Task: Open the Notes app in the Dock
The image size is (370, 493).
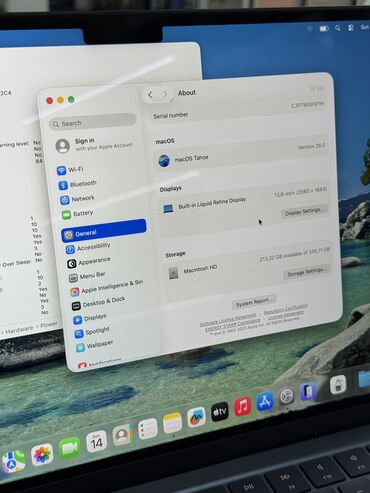Action: coord(172,423)
